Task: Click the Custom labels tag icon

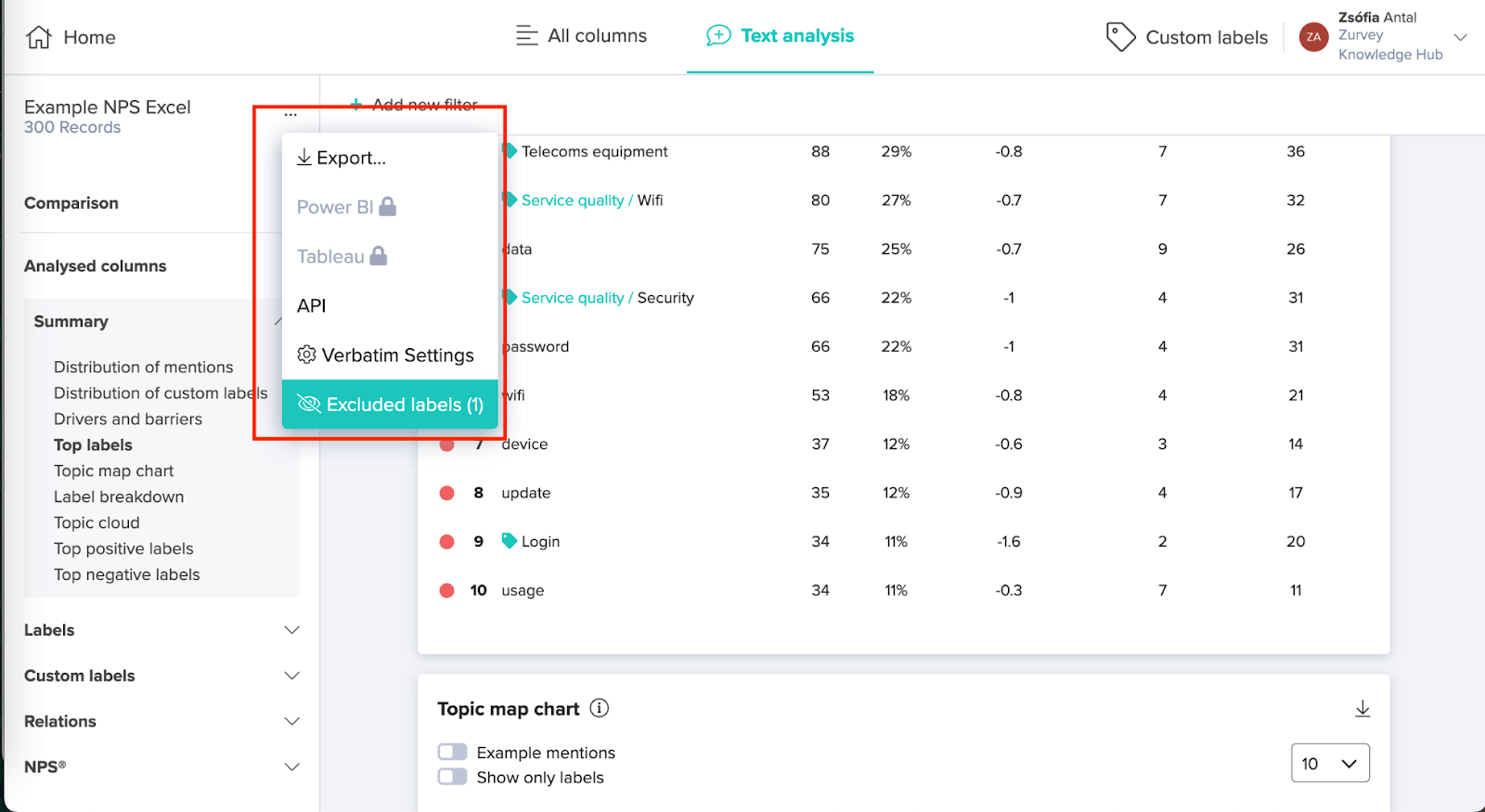Action: [1120, 37]
